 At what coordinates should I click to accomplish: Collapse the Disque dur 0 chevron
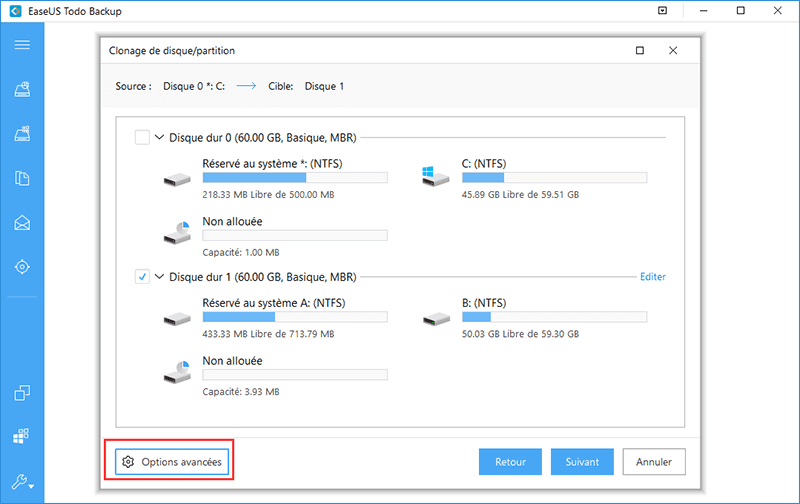click(159, 137)
